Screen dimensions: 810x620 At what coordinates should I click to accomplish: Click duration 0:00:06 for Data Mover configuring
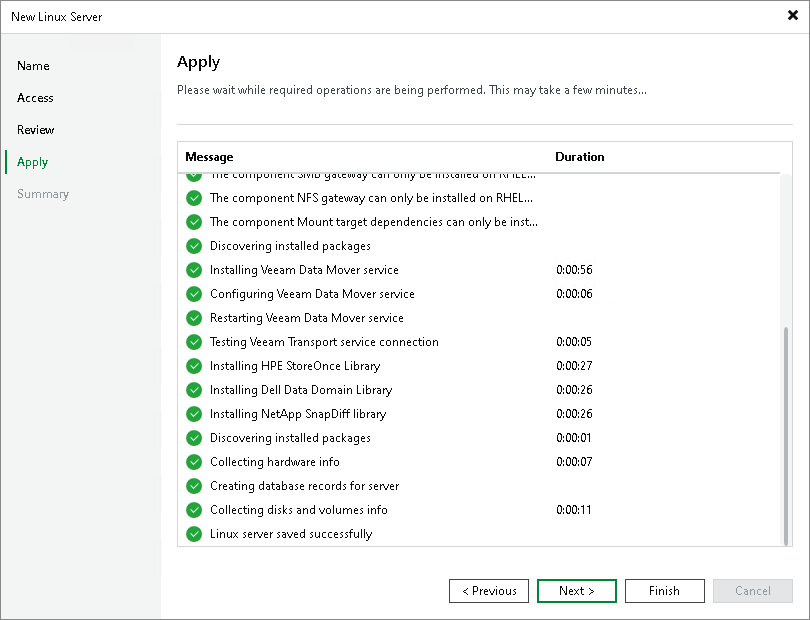[x=574, y=294]
